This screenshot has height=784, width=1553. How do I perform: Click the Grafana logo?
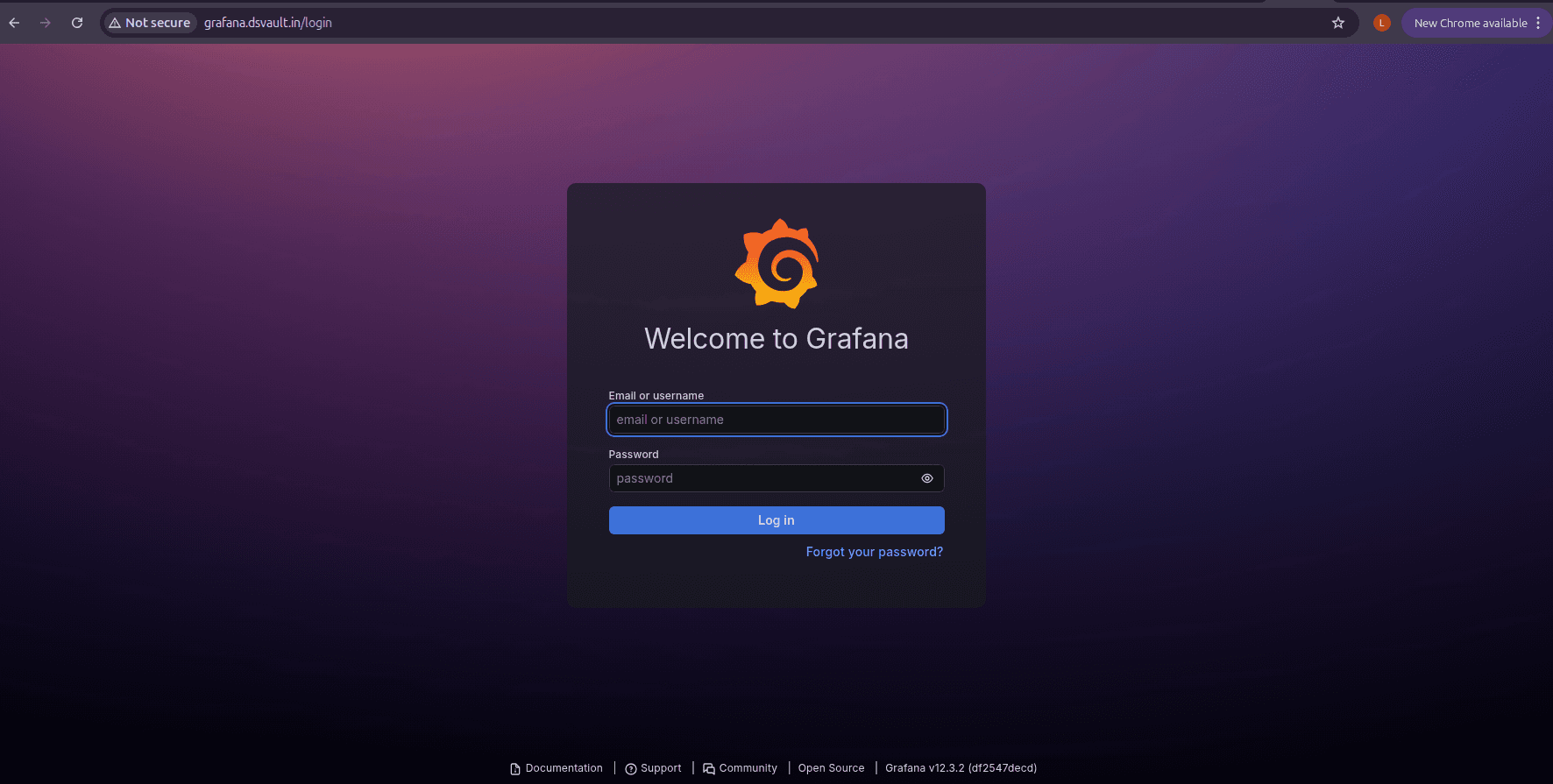tap(776, 264)
